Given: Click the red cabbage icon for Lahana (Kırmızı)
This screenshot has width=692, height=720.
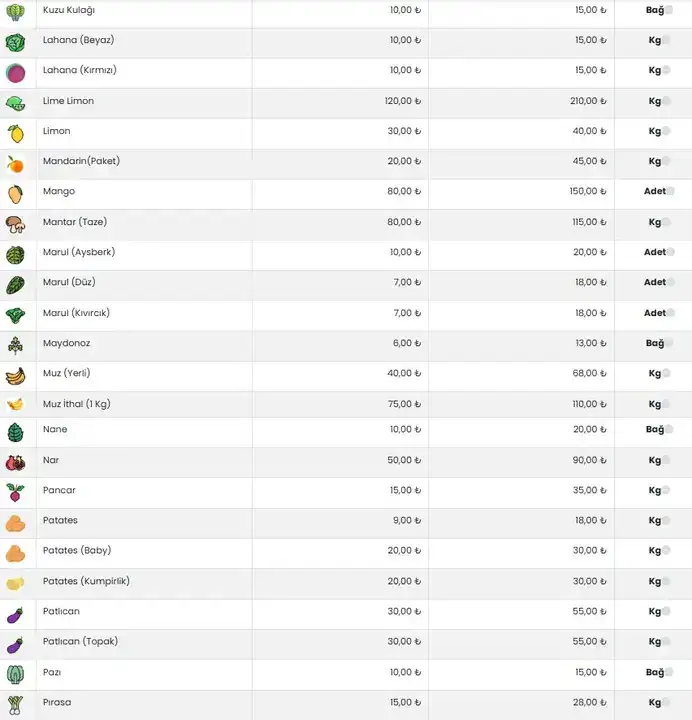Looking at the screenshot, I should point(15,73).
